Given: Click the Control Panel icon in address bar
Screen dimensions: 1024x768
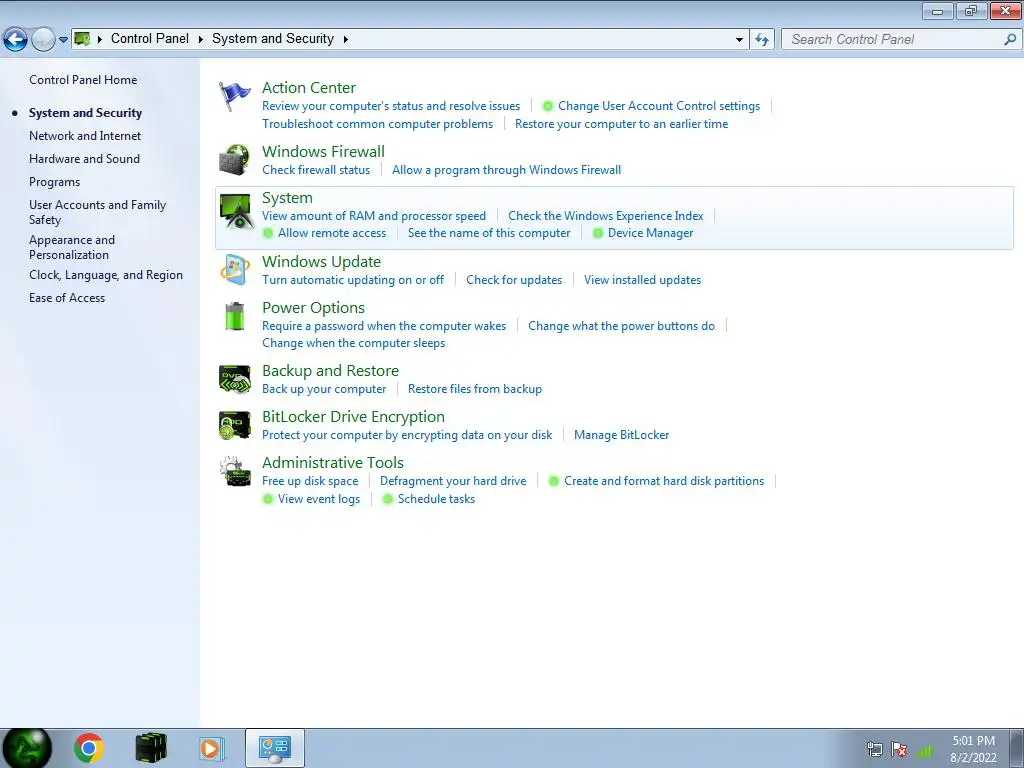Looking at the screenshot, I should [82, 39].
